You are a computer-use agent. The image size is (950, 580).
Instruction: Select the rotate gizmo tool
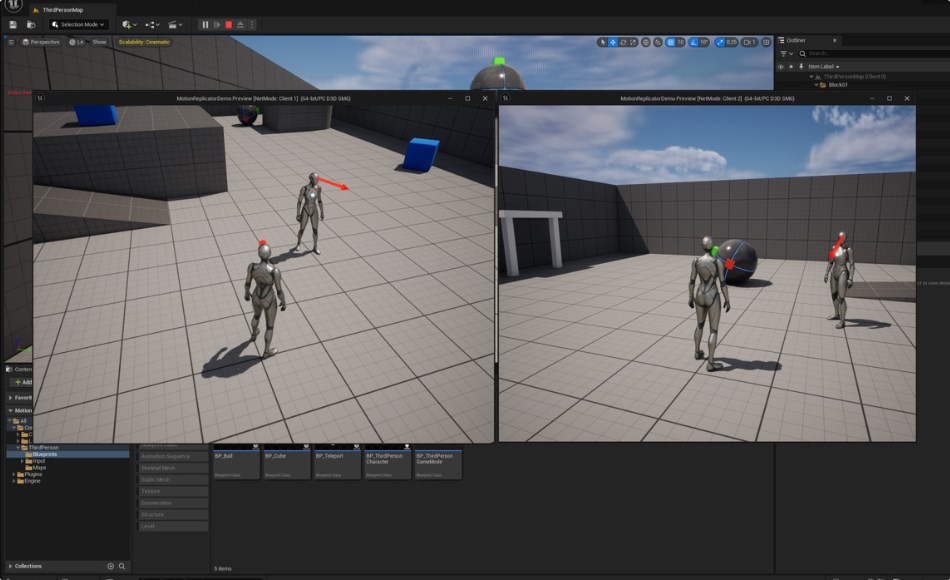tap(624, 42)
